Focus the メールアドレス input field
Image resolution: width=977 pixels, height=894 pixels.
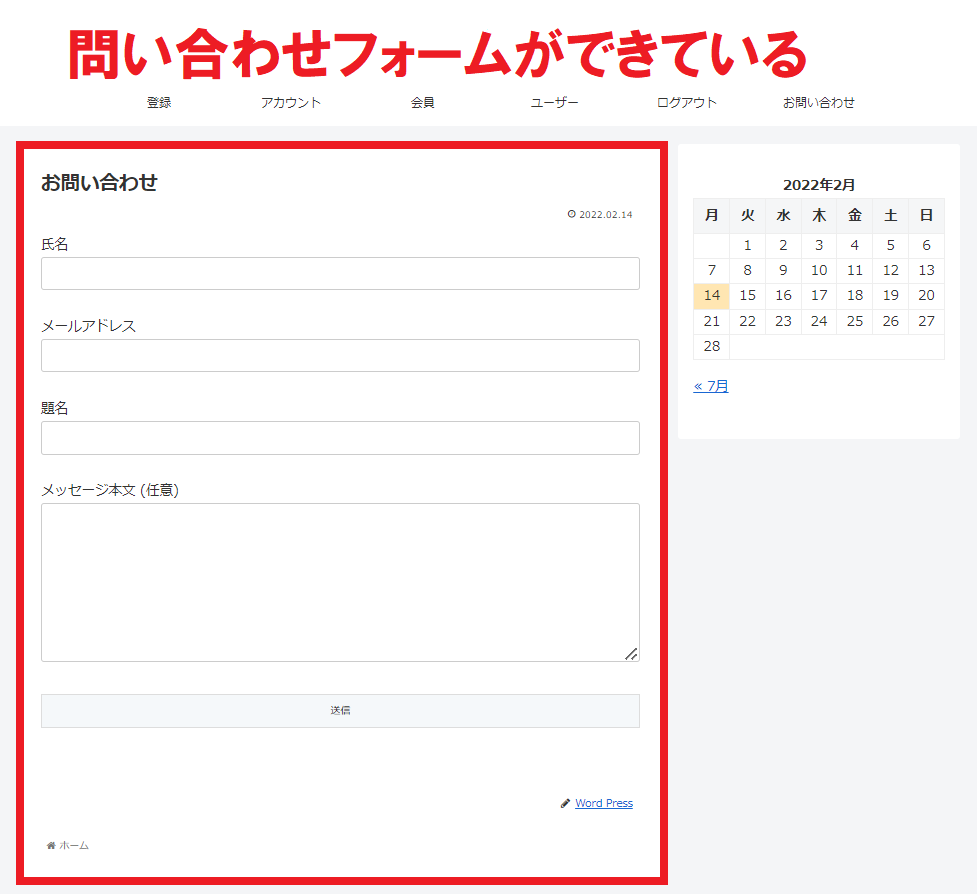tap(340, 356)
